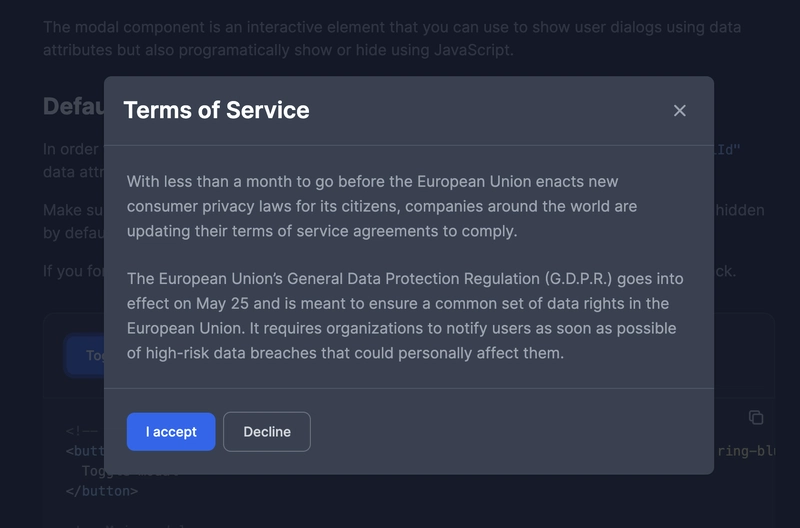Click the partially hidden Toggle modal button
800x528 pixels.
point(85,355)
